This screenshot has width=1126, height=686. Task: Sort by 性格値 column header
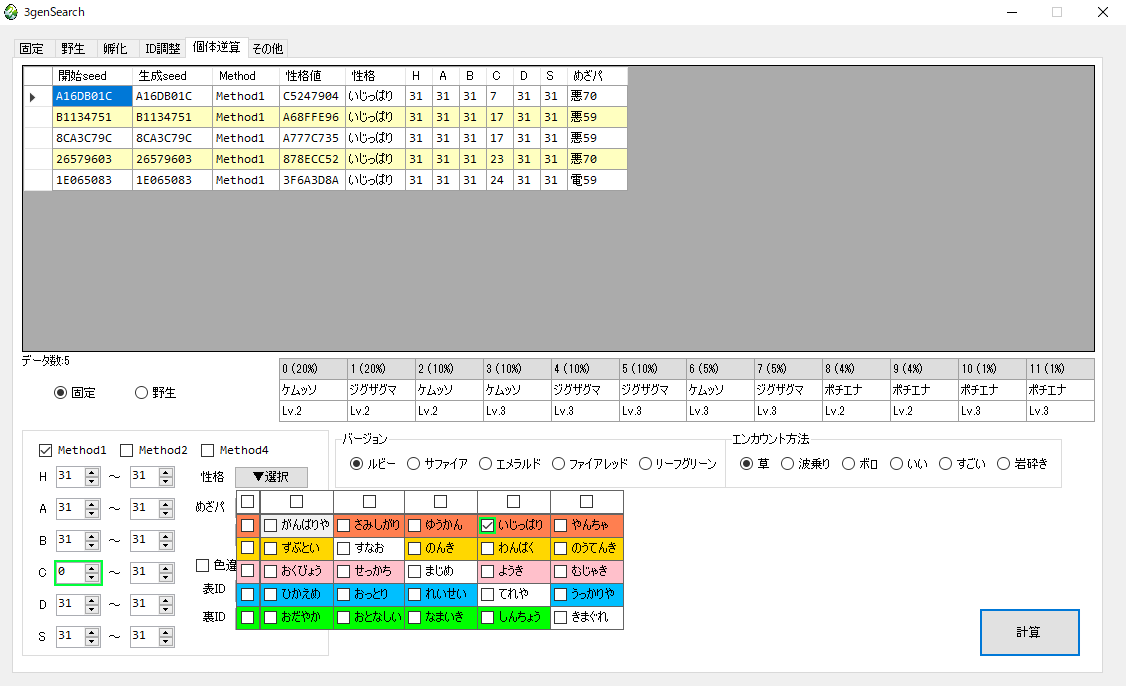pos(311,75)
